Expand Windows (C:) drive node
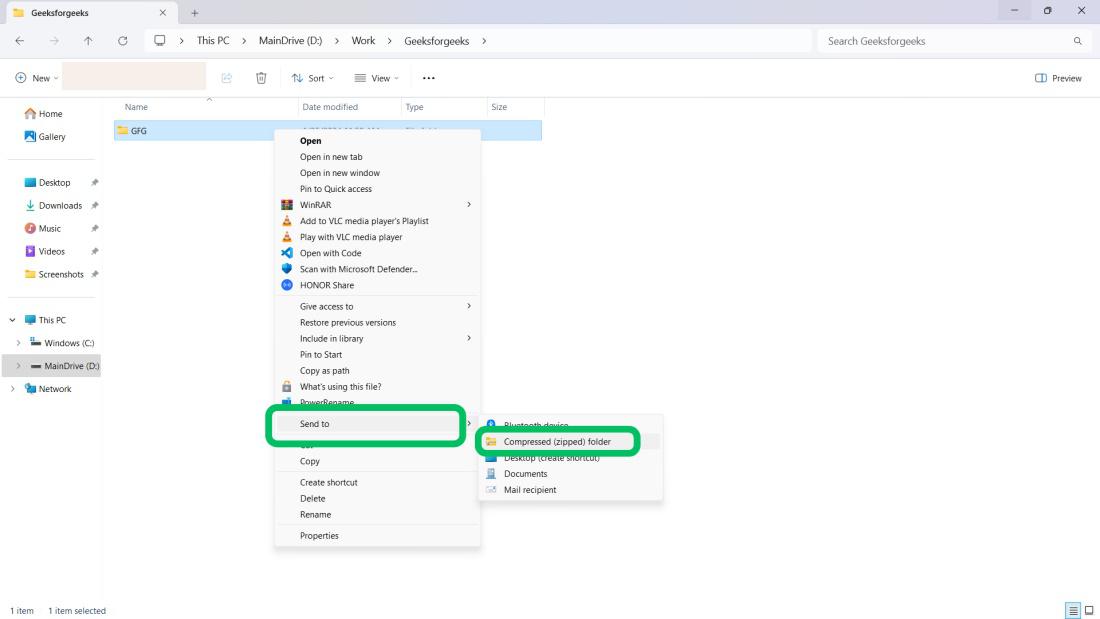This screenshot has width=1100, height=619. coord(18,343)
